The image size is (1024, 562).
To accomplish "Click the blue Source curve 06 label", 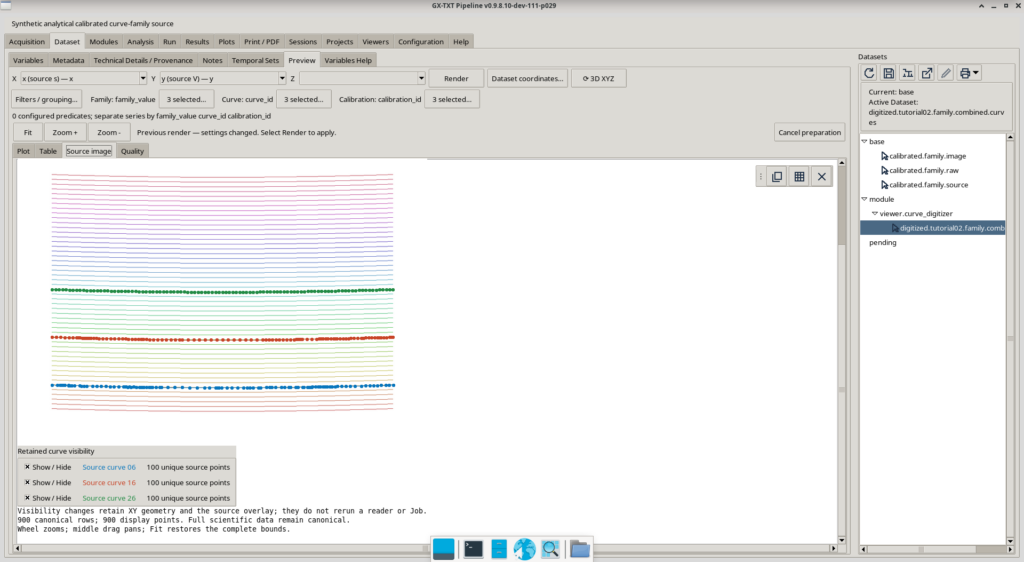I will pyautogui.click(x=109, y=467).
